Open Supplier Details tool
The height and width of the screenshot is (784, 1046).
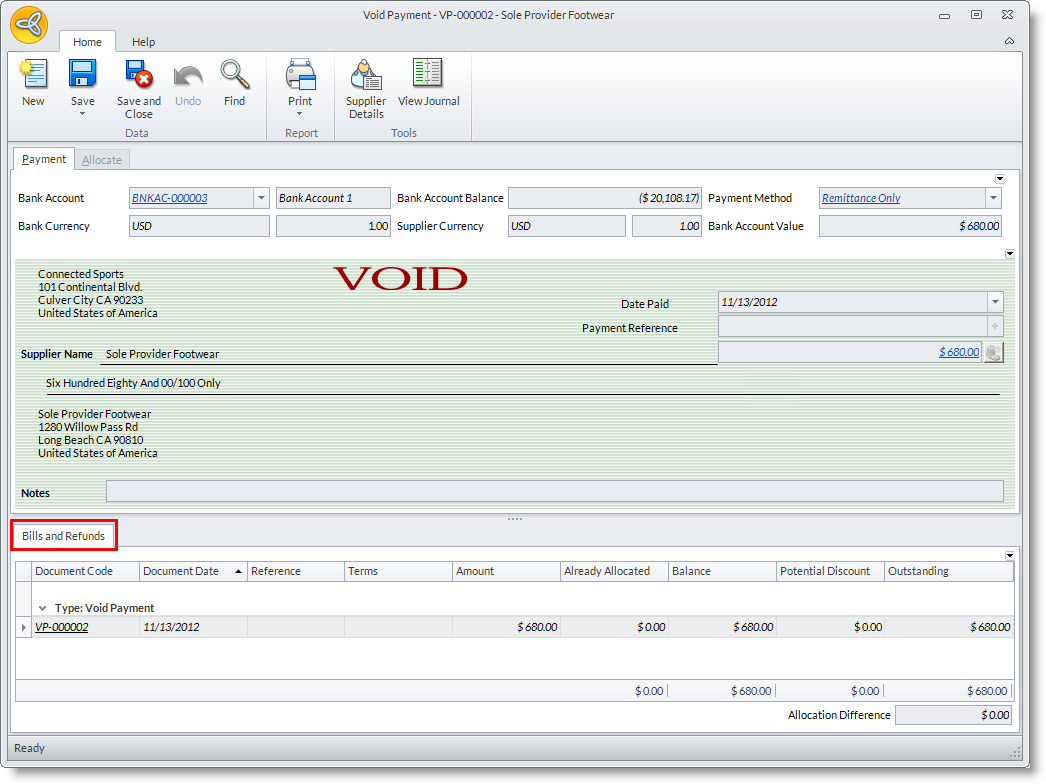pos(366,75)
